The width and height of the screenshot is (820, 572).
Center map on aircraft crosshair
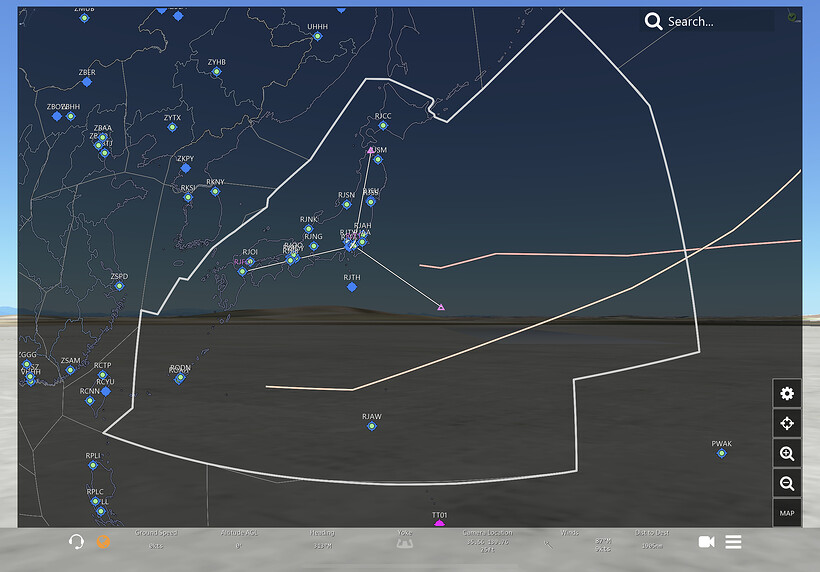pos(787,423)
